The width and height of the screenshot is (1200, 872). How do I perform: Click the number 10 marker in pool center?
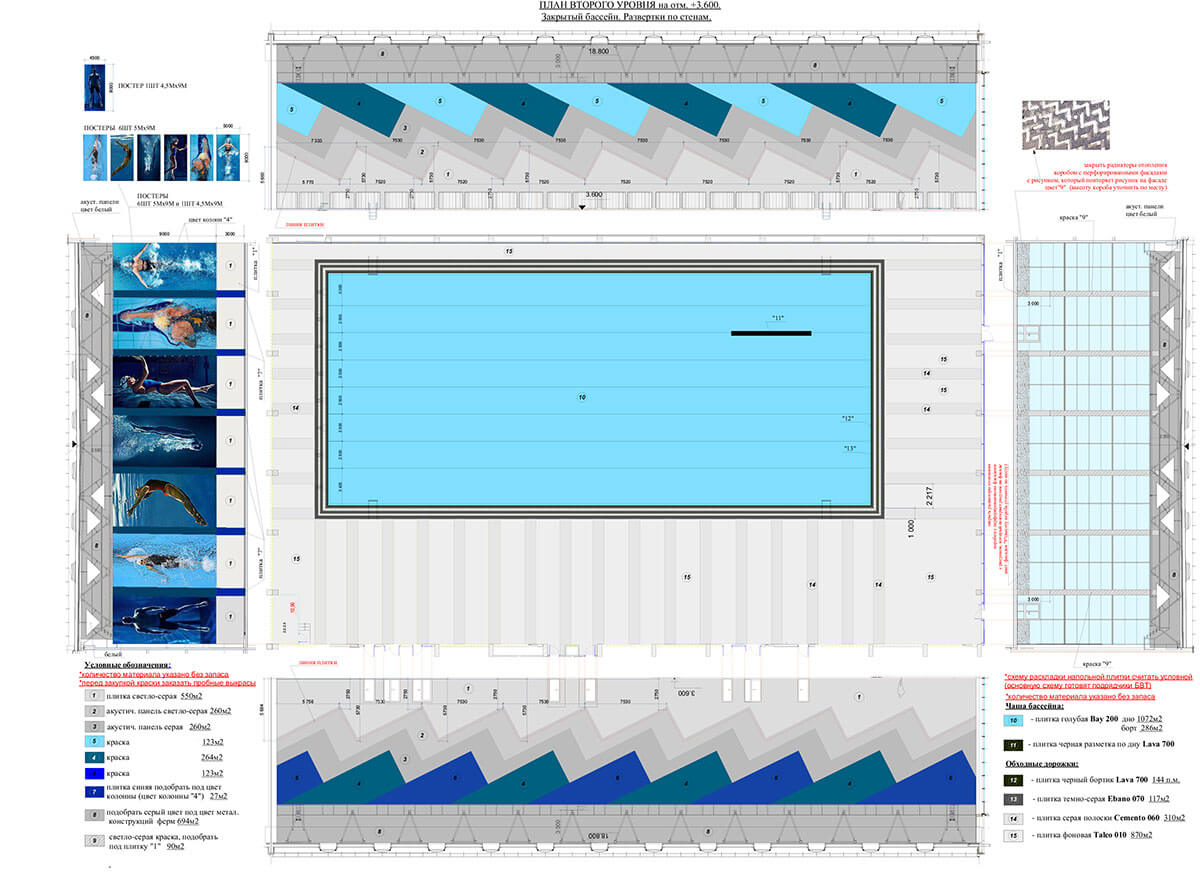click(581, 398)
